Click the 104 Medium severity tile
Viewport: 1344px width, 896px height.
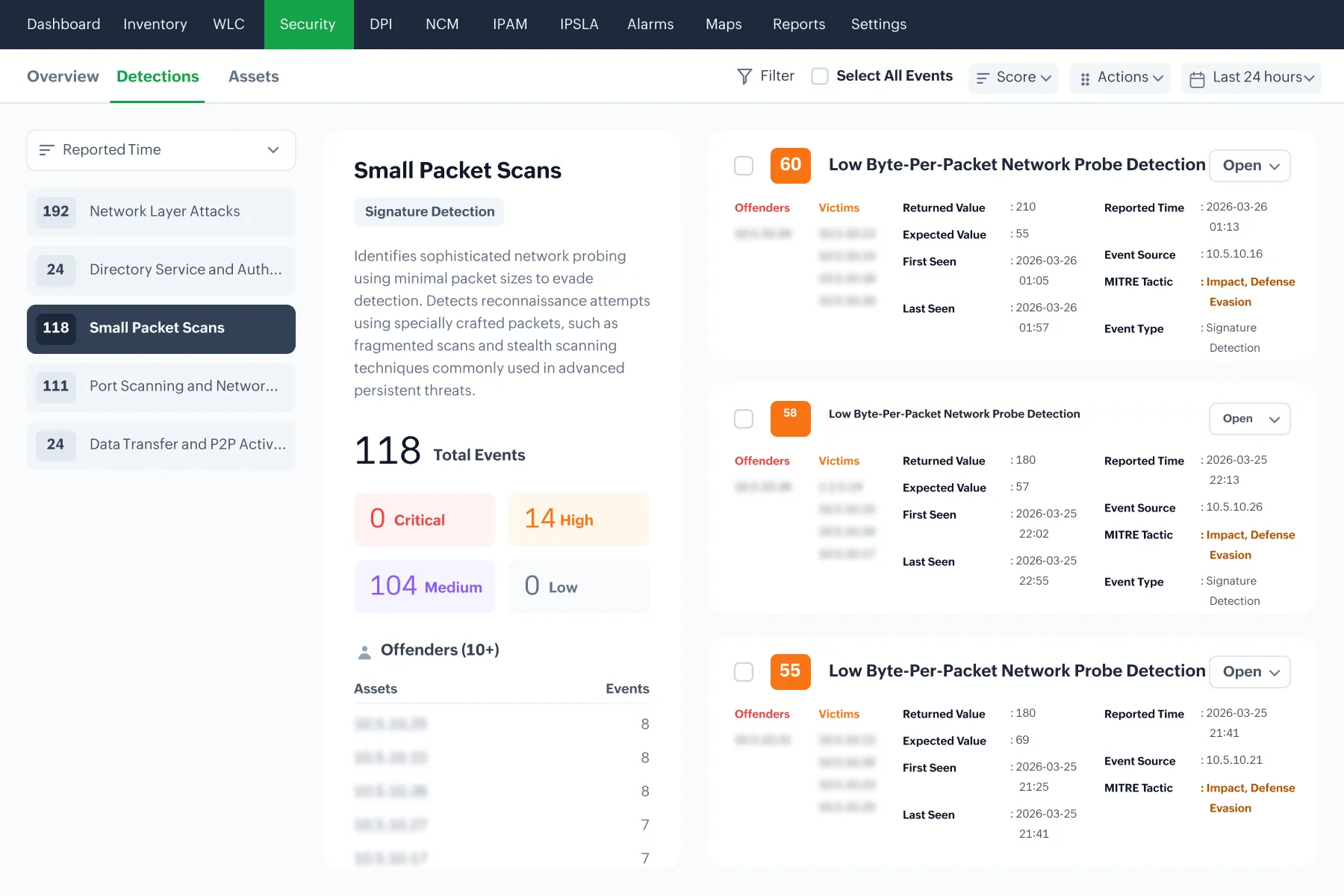[424, 587]
